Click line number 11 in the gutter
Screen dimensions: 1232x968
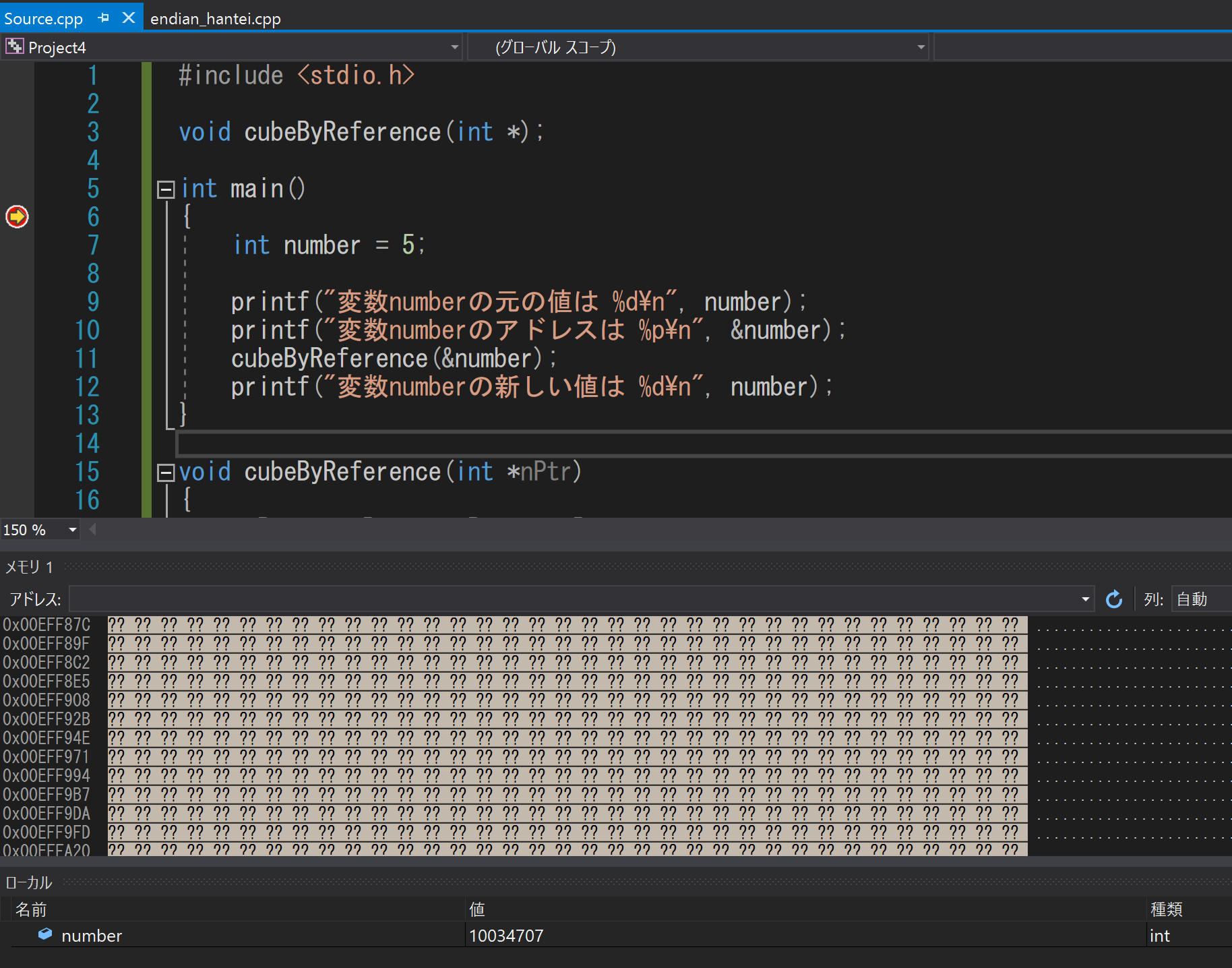tap(87, 358)
